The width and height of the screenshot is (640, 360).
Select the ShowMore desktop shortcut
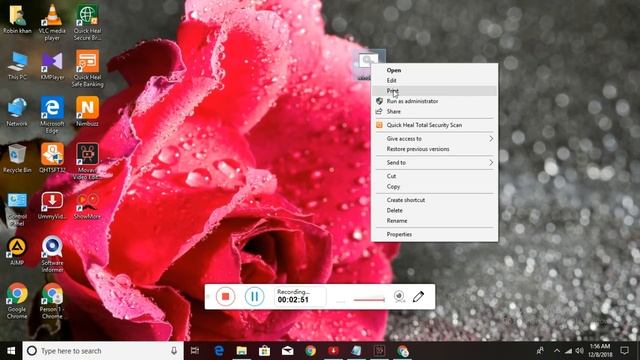pos(87,206)
